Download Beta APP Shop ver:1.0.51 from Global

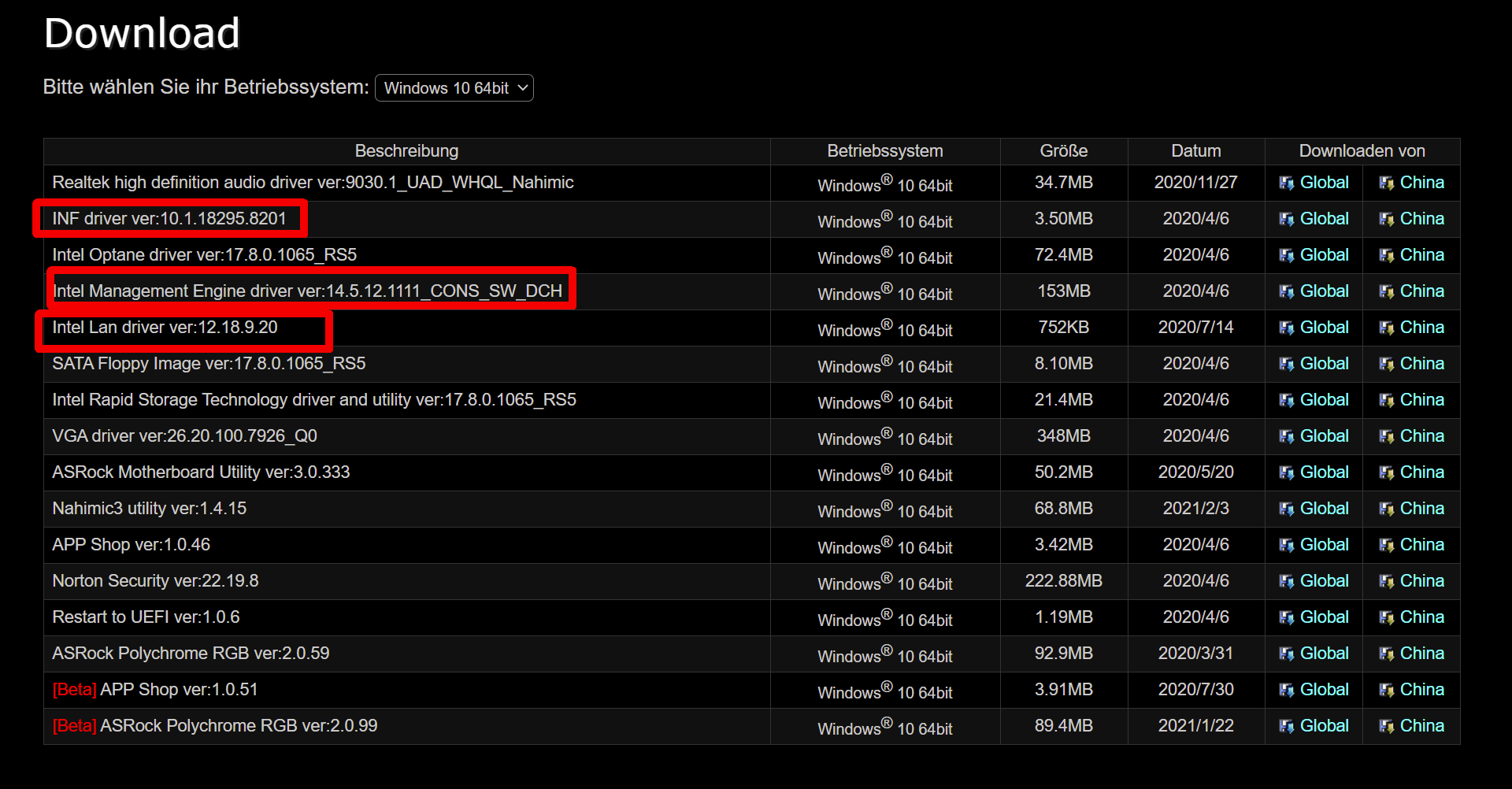pos(1324,690)
